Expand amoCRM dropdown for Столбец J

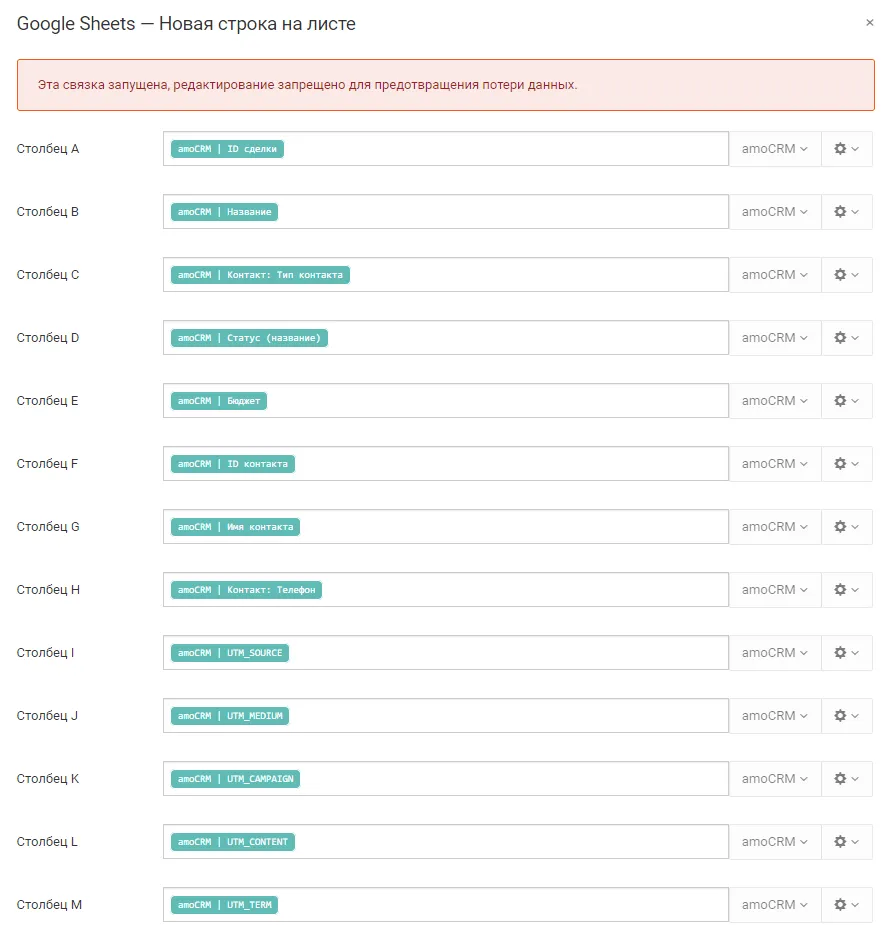pos(775,716)
